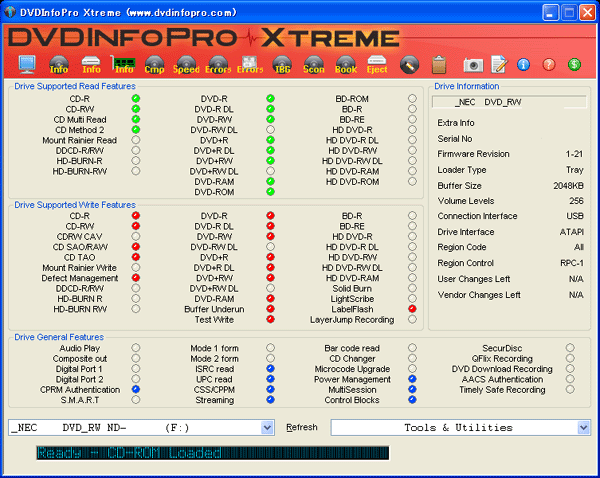Image resolution: width=600 pixels, height=478 pixels.
Task: Toggle the LabelFlash write feature indicator
Action: tap(412, 309)
